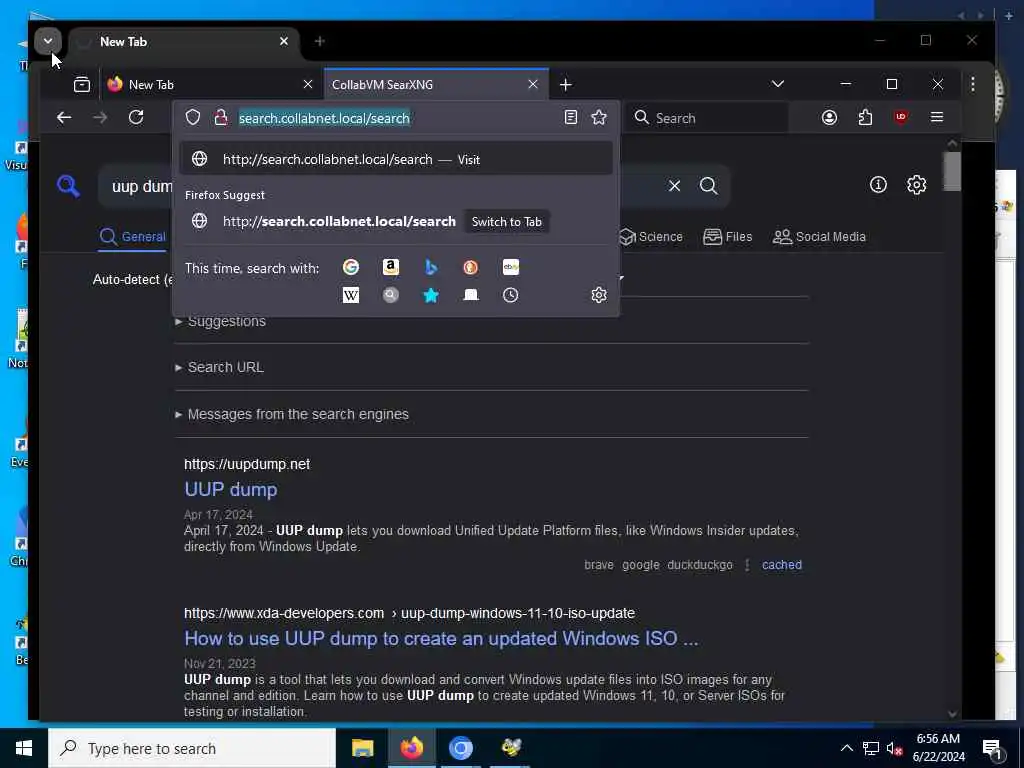Open Firefox hamburger application menu
The image size is (1024, 768).
click(x=936, y=118)
